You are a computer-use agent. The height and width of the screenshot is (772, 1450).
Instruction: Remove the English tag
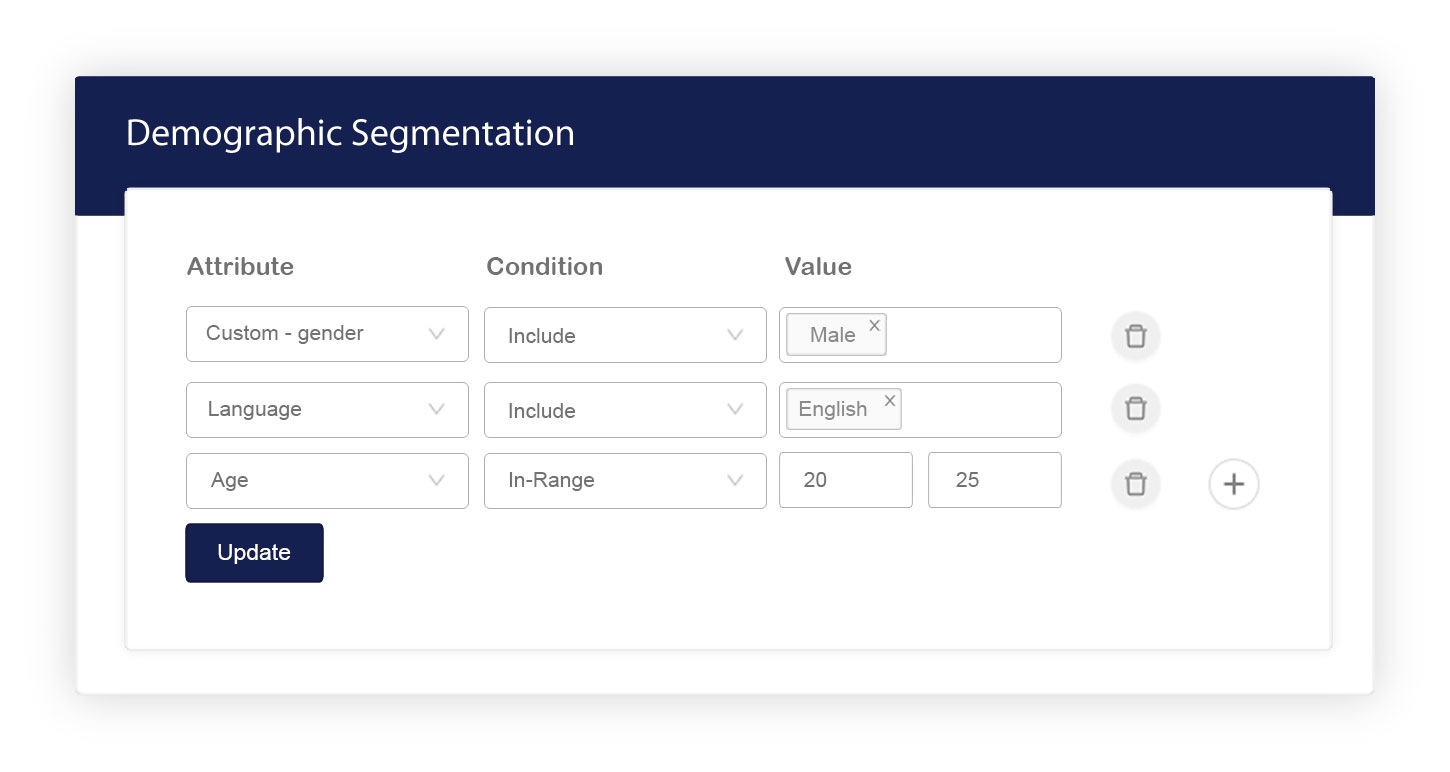click(890, 400)
